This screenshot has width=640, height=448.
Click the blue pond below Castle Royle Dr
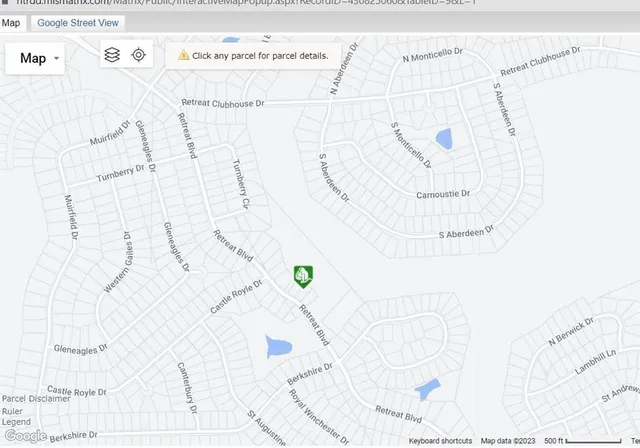(x=278, y=347)
